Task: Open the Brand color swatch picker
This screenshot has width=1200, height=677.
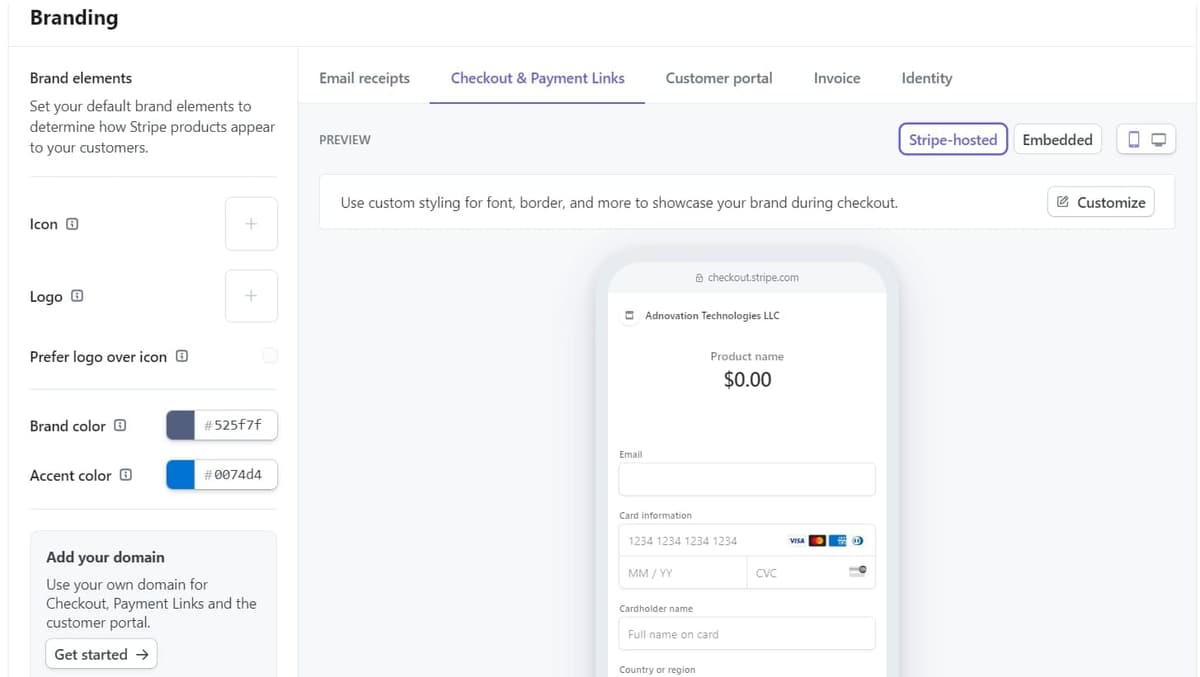Action: (181, 425)
